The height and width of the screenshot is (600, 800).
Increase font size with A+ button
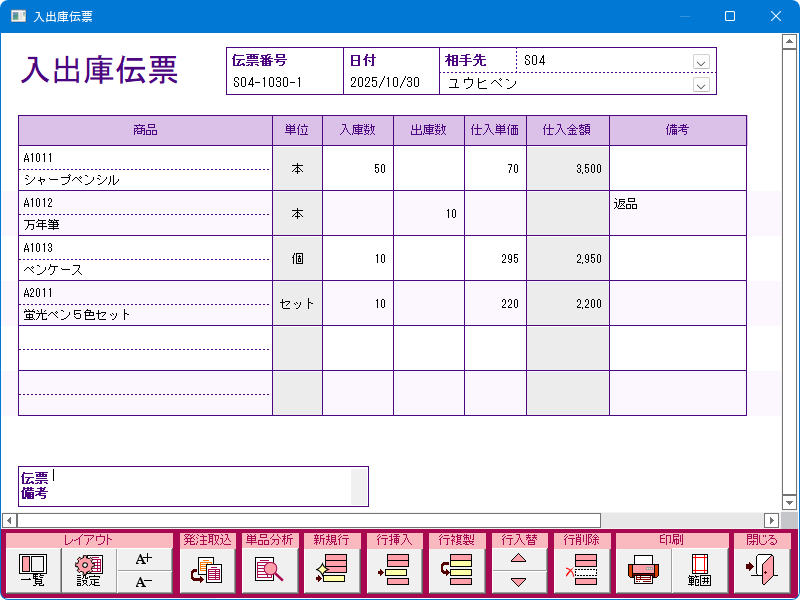pos(144,560)
